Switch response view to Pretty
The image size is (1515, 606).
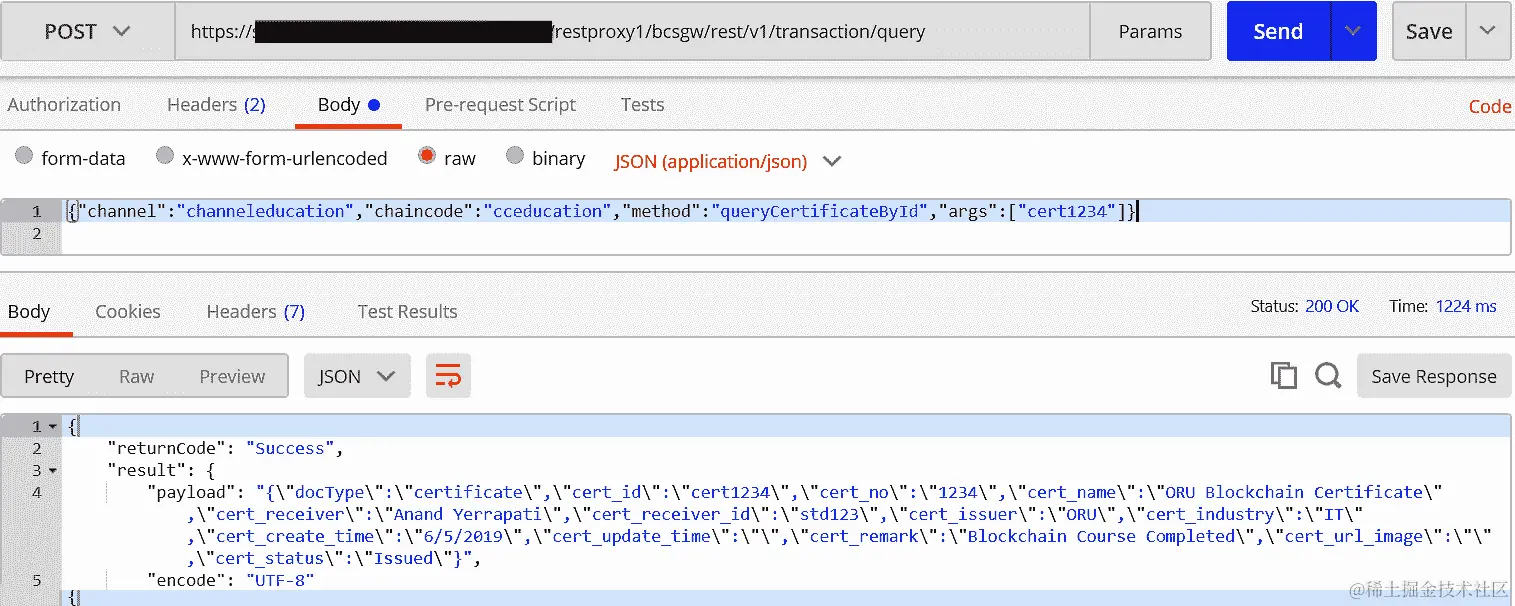click(49, 376)
